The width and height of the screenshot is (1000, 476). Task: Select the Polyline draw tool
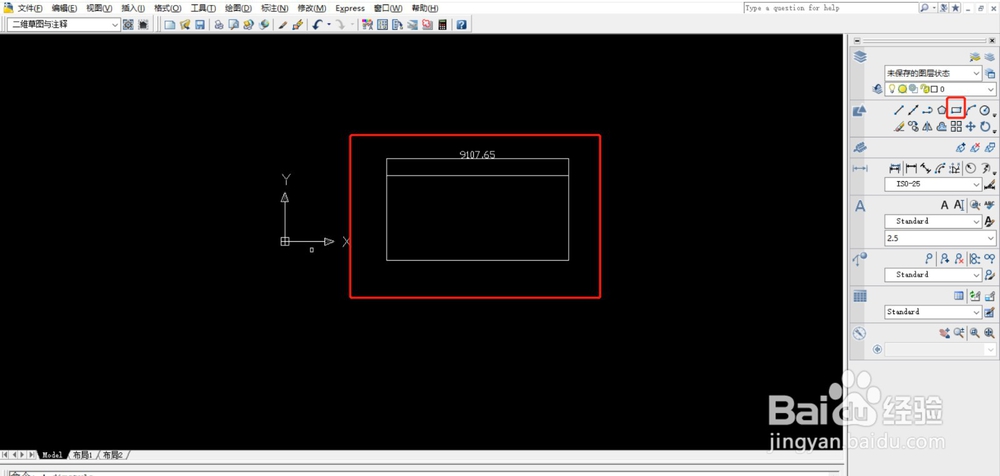click(927, 110)
